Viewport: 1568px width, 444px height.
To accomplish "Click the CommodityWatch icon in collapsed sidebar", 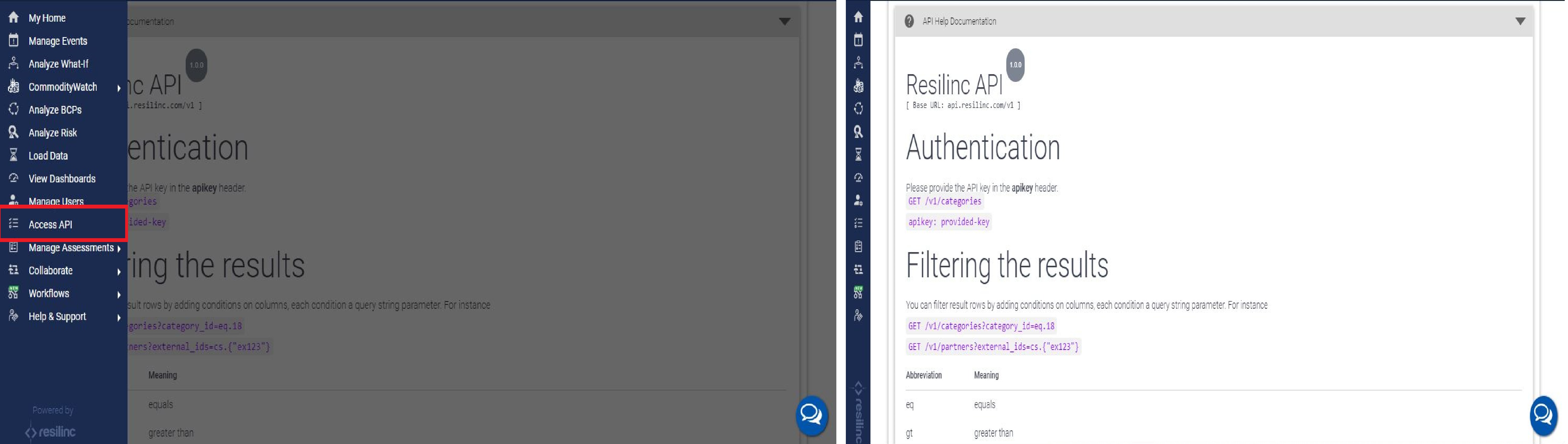I will coord(858,86).
